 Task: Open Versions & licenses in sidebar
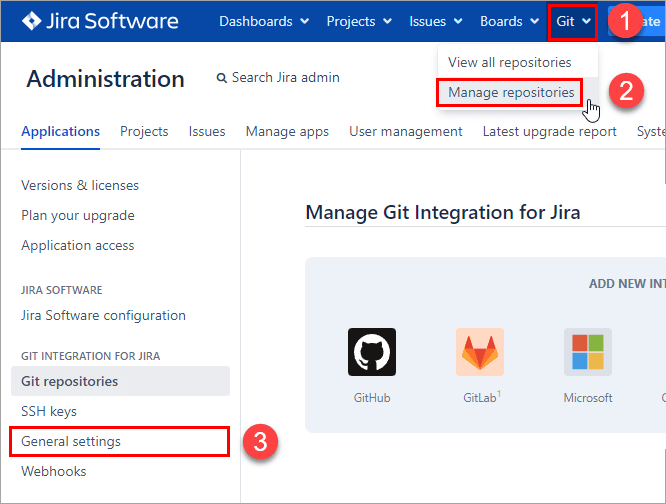coord(80,186)
